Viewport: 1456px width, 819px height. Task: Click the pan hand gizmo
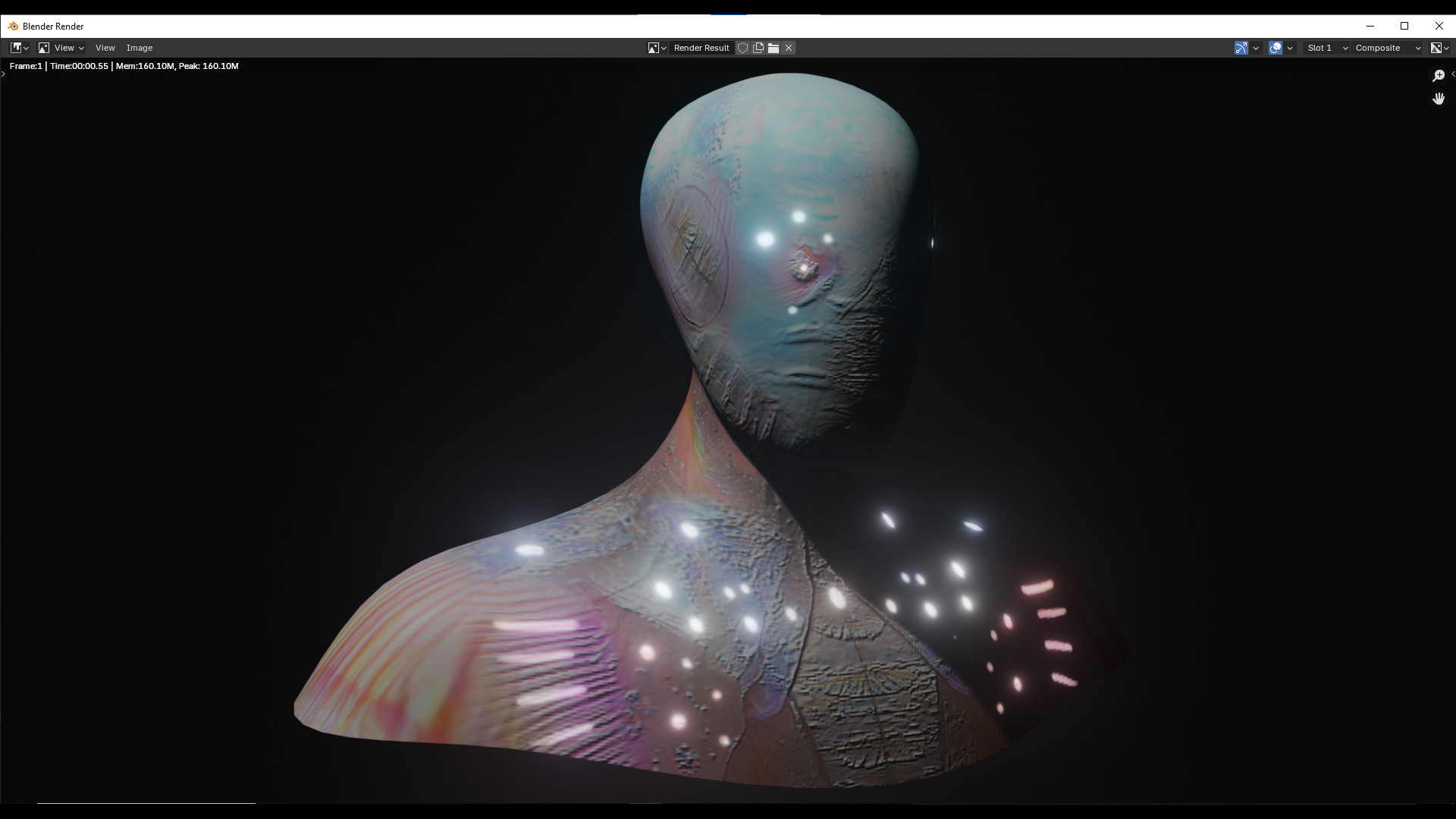pyautogui.click(x=1438, y=99)
